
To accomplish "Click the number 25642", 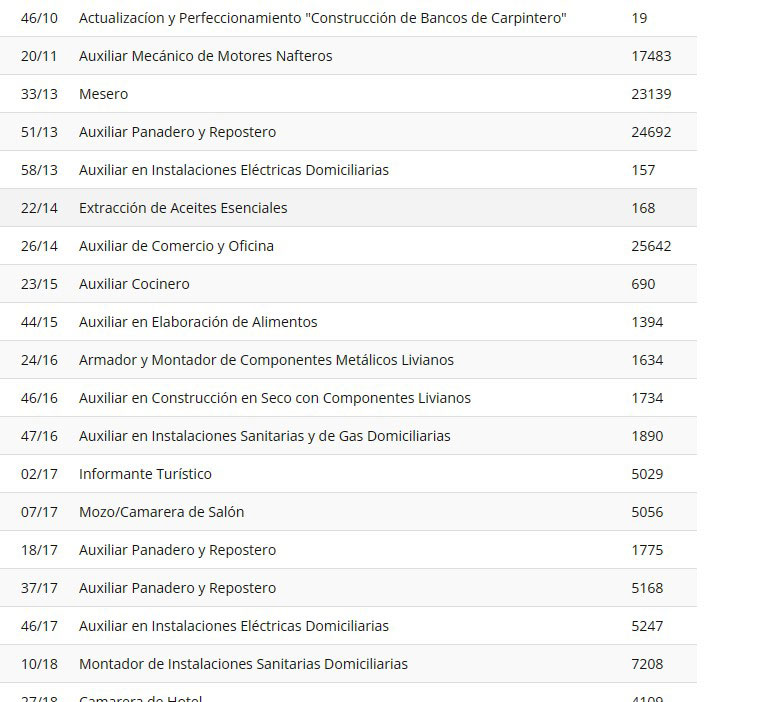I will 651,246.
